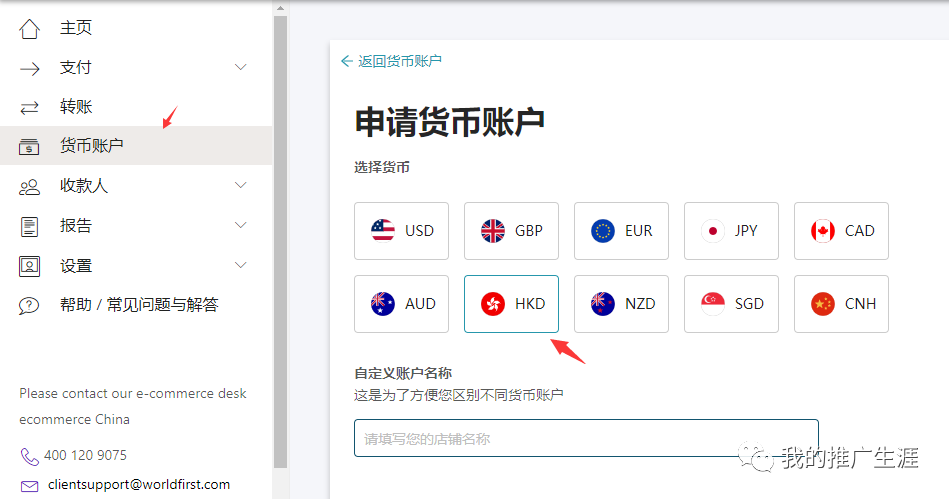Image resolution: width=949 pixels, height=499 pixels.
Task: Click the 自定义账户名称 label
Action: click(403, 373)
